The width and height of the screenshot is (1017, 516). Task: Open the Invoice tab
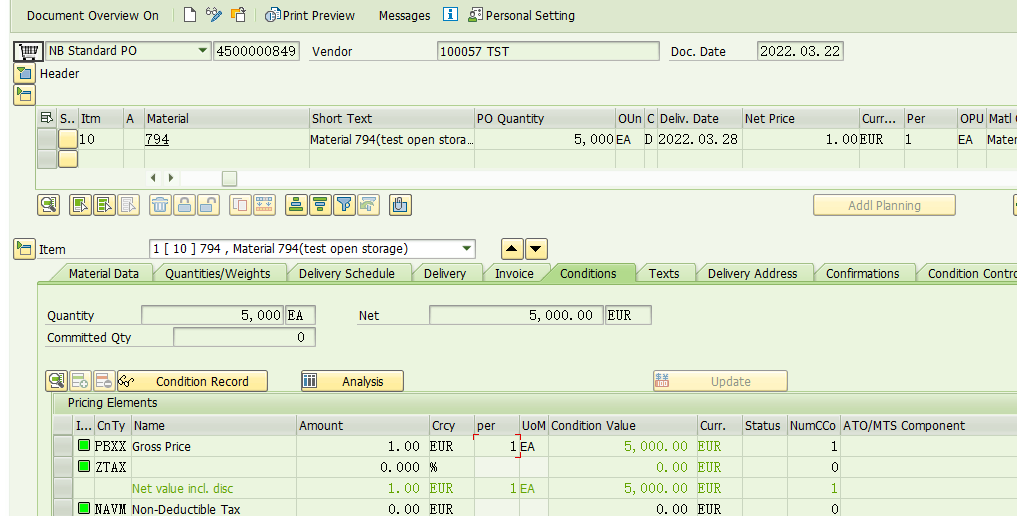(514, 274)
